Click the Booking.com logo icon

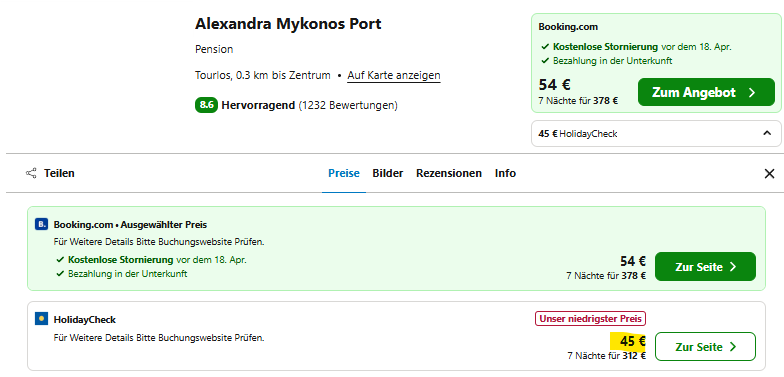(x=41, y=224)
